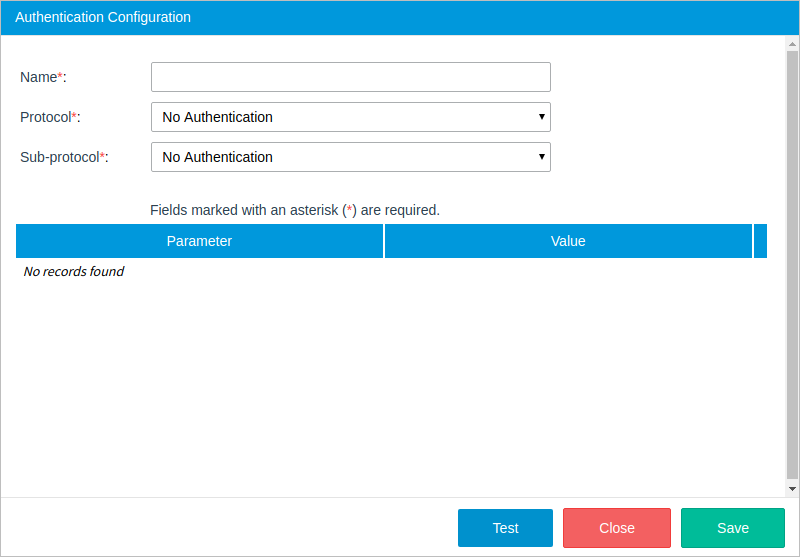Click the Parameter column header
800x557 pixels.
[199, 241]
